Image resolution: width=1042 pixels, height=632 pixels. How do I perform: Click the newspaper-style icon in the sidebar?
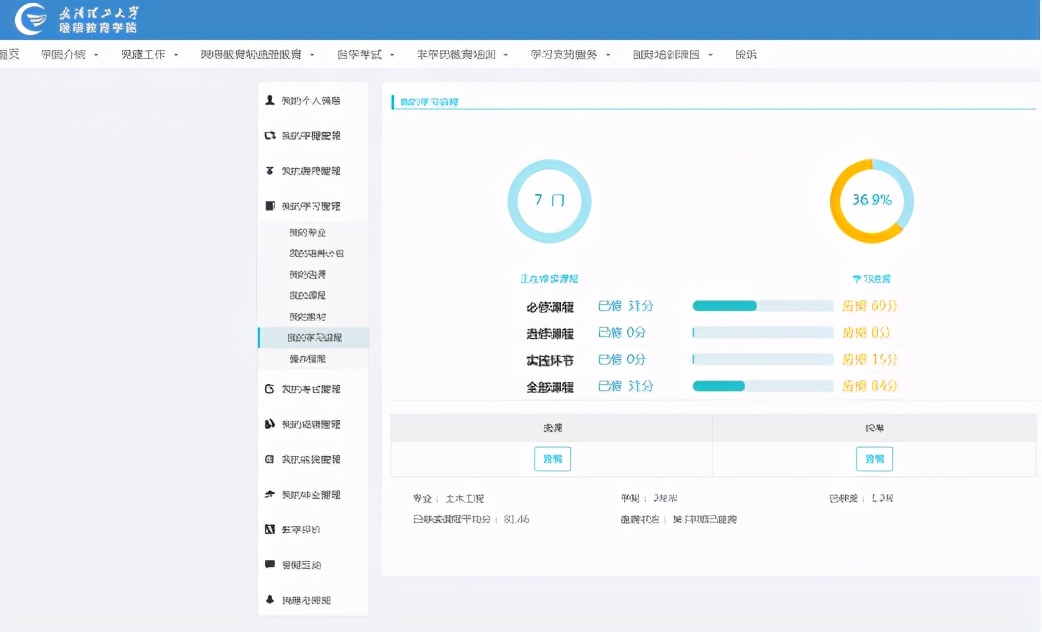click(x=268, y=529)
